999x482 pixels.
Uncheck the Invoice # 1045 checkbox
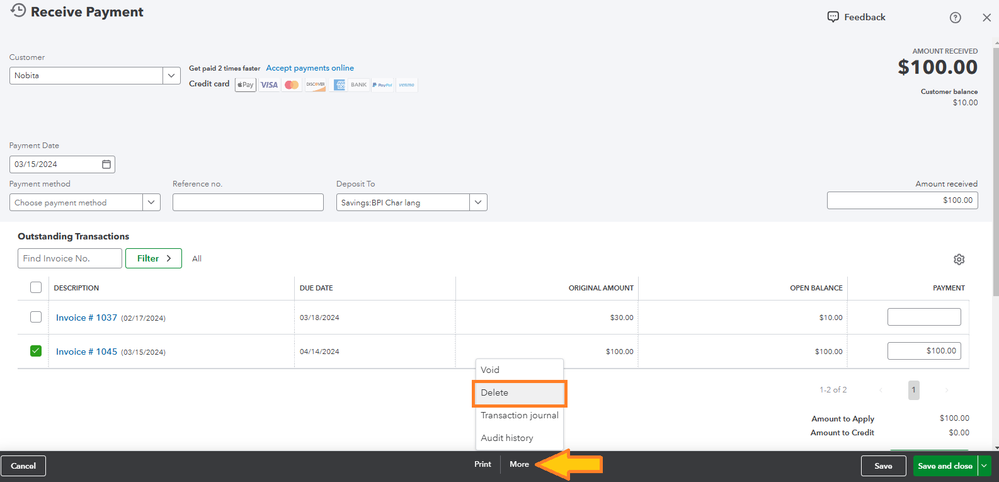[x=36, y=351]
